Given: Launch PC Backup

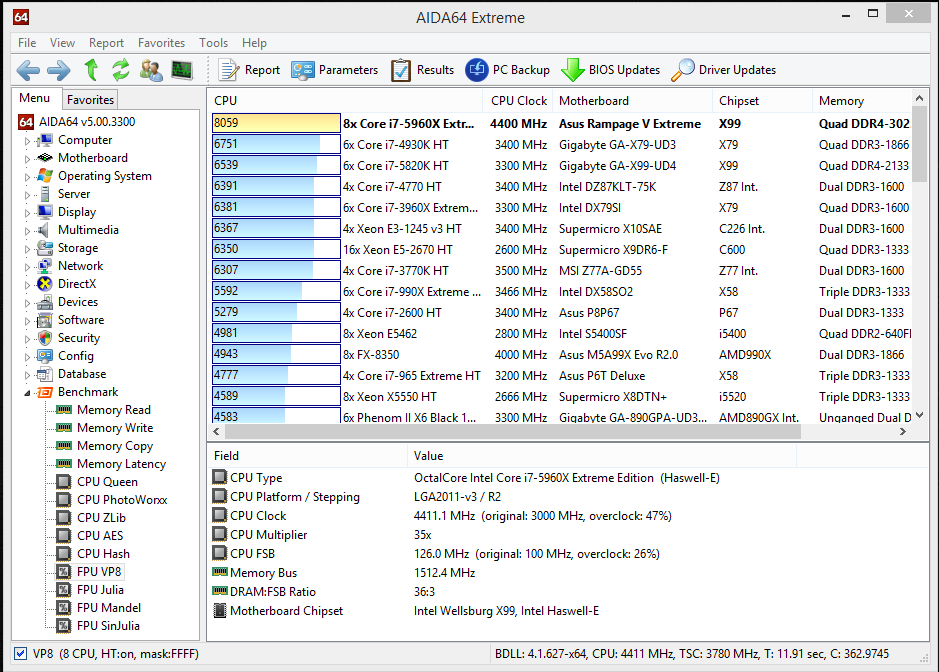Looking at the screenshot, I should 508,70.
